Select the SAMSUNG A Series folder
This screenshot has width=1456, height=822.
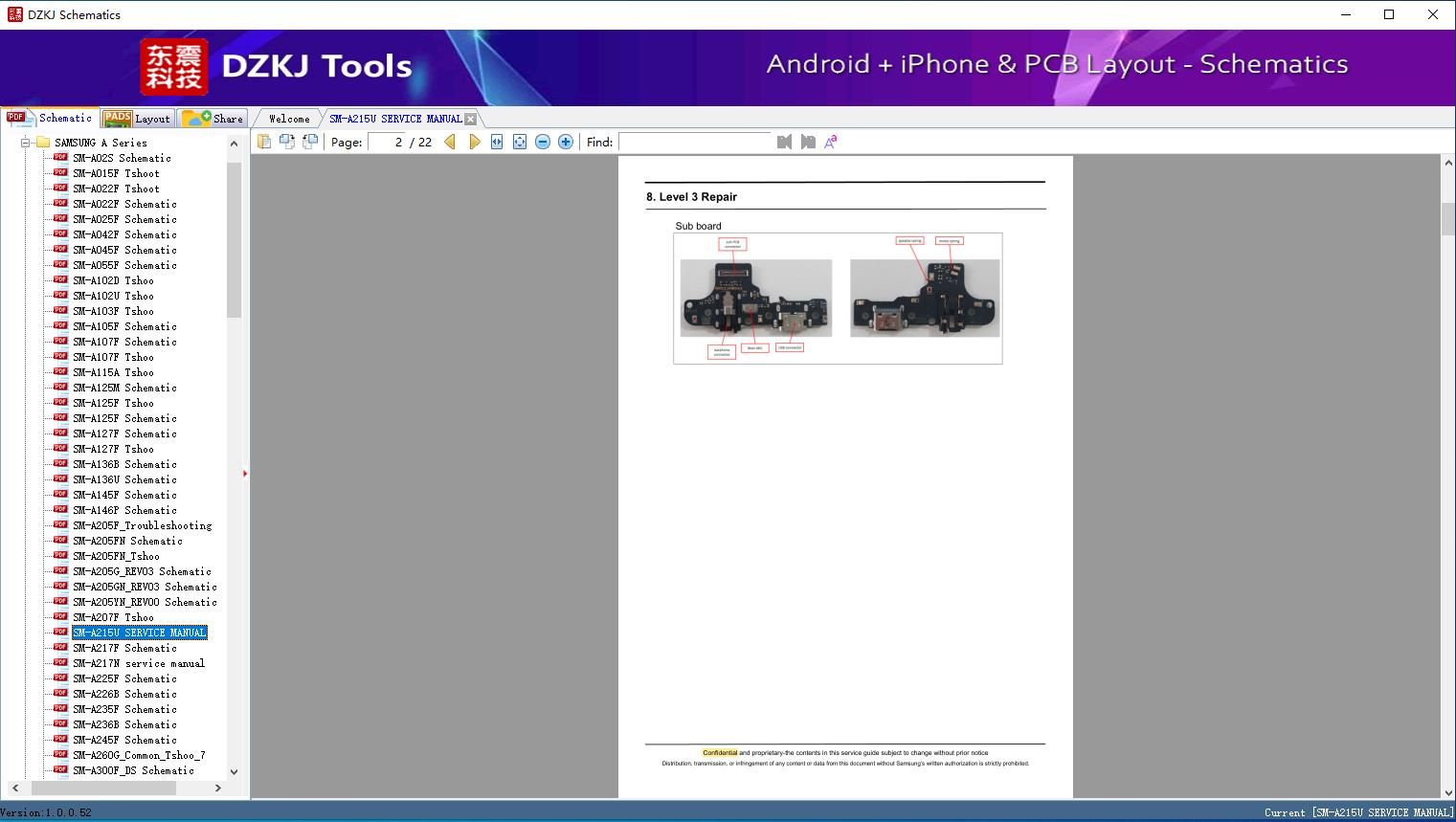[x=101, y=143]
